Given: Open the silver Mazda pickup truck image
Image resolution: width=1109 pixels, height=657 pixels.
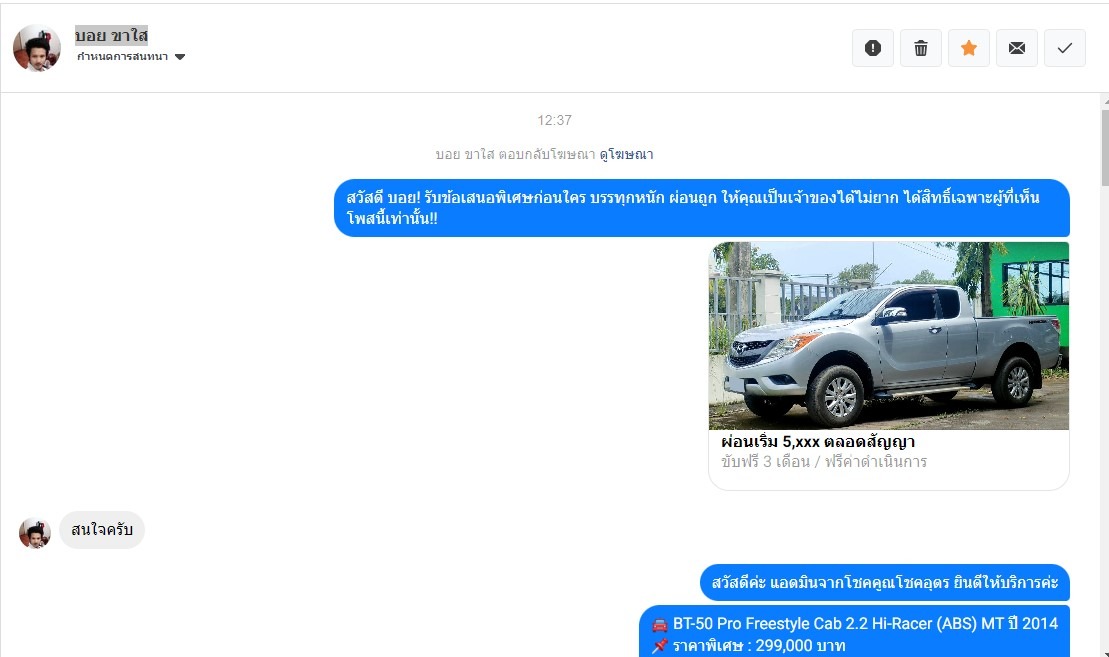Looking at the screenshot, I should pos(889,335).
